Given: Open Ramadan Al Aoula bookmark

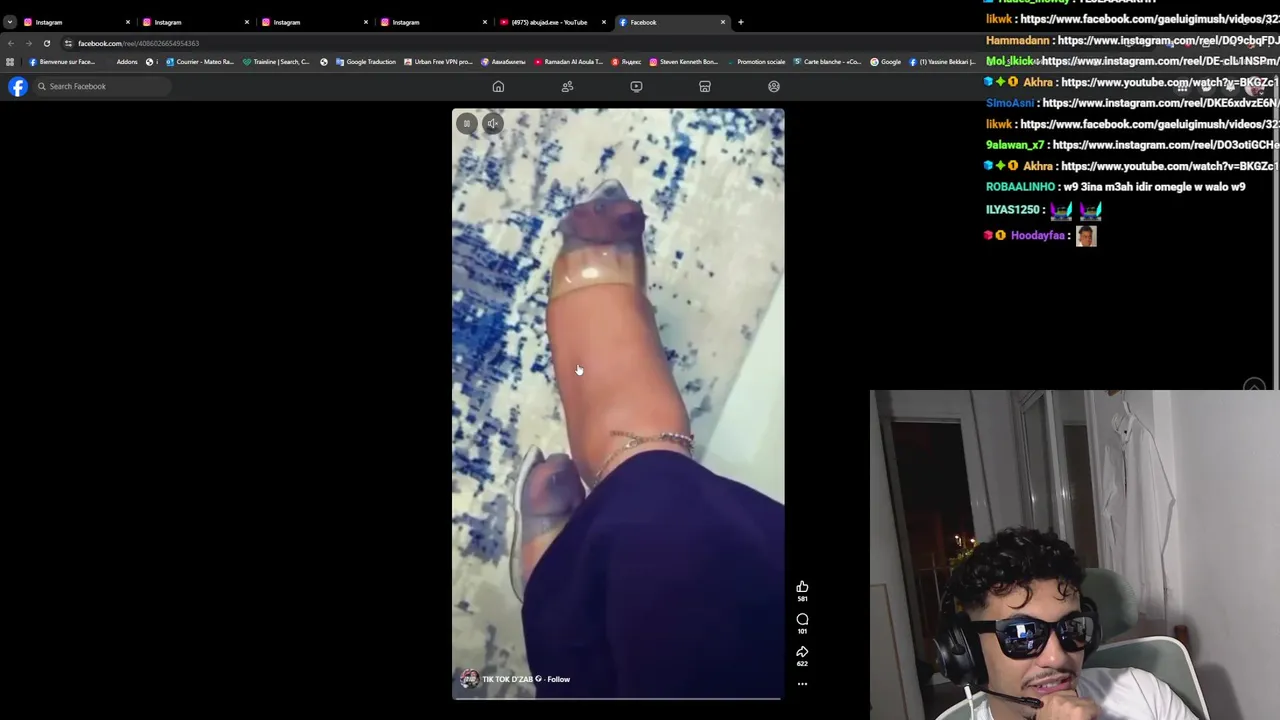Looking at the screenshot, I should (569, 62).
